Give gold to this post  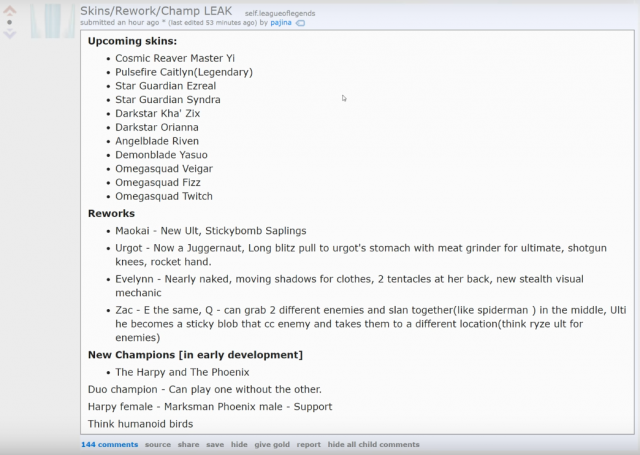coord(271,444)
